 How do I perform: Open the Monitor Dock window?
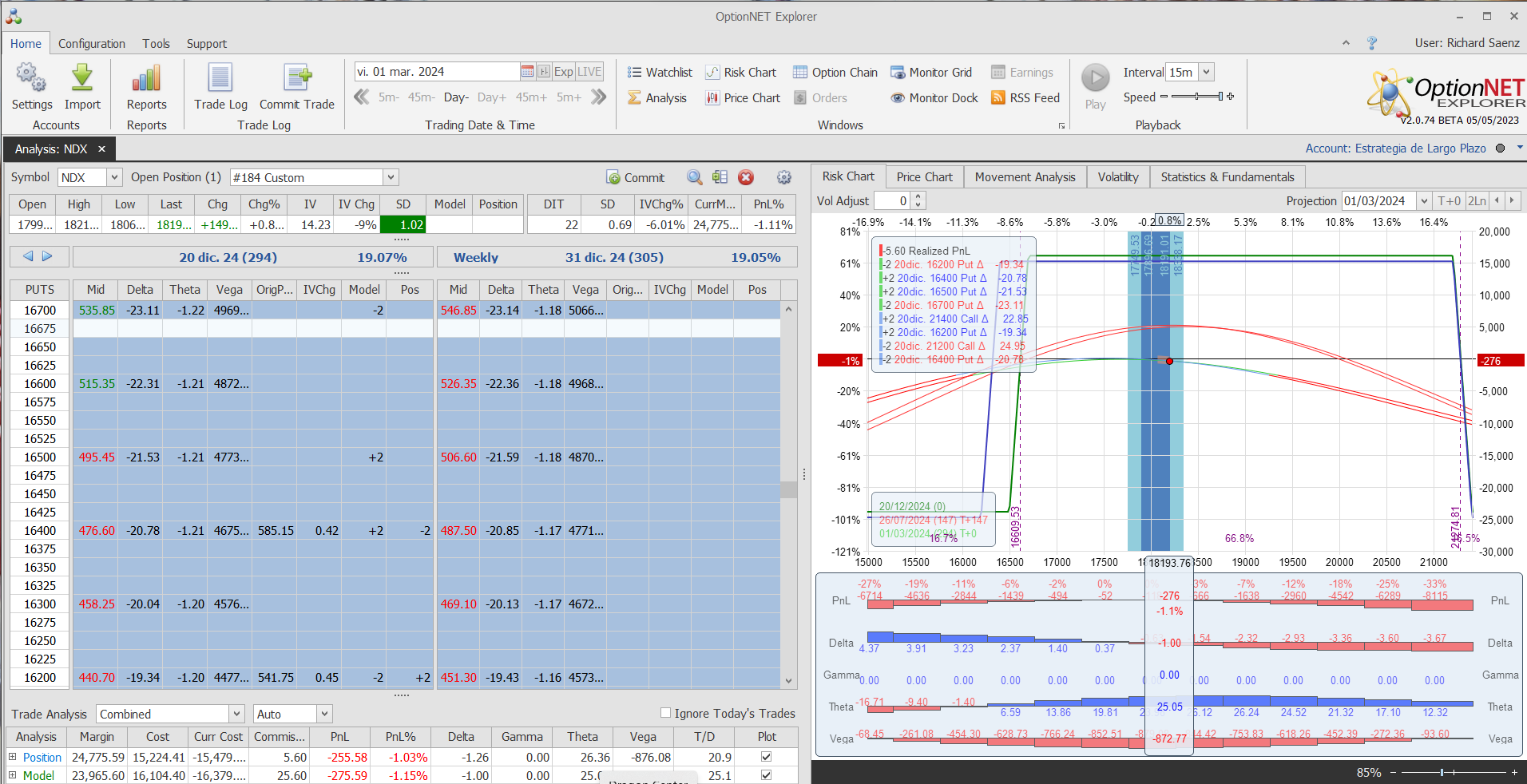(934, 98)
